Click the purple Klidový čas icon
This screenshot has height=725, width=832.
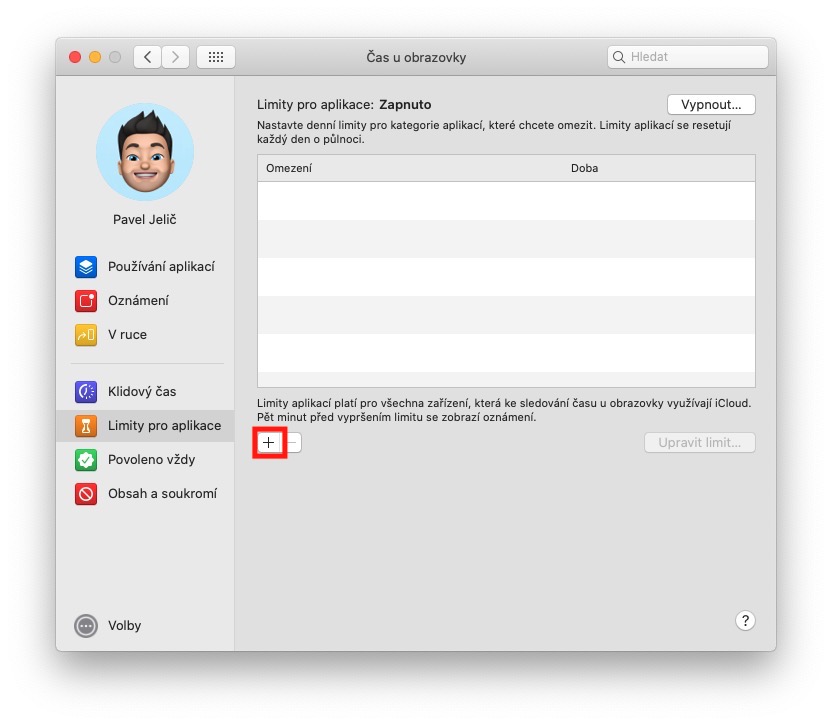click(x=86, y=392)
